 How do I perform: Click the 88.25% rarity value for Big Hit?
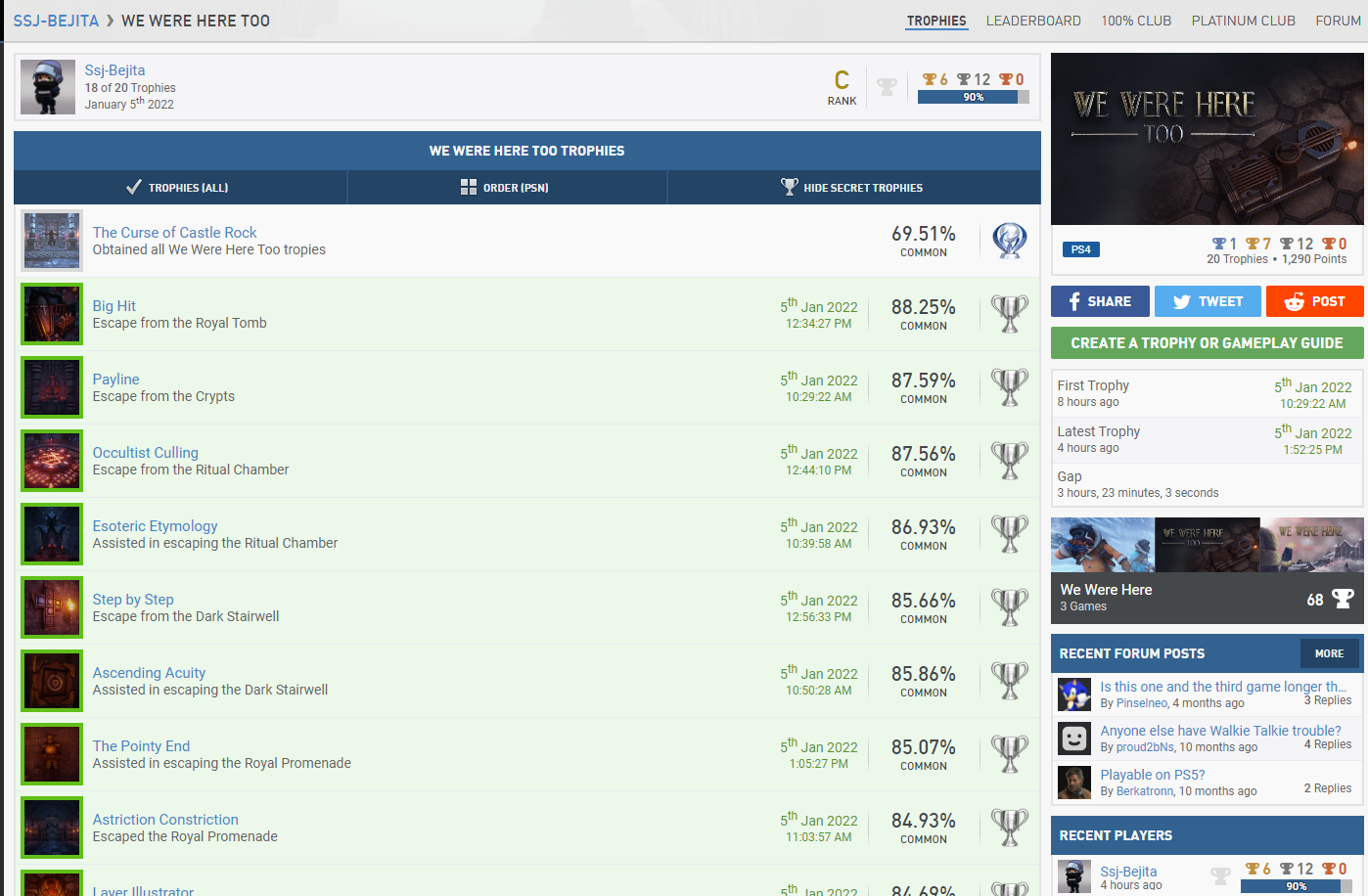(923, 307)
